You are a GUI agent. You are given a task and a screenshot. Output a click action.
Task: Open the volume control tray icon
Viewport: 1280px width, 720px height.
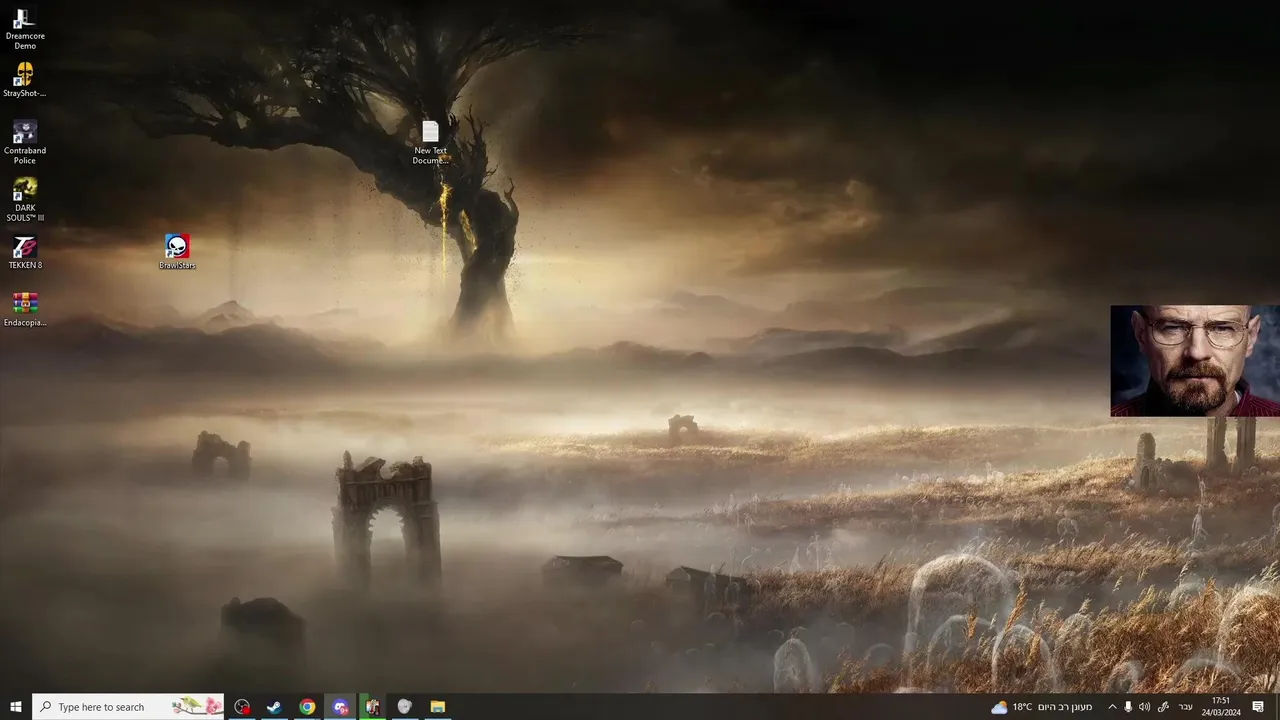click(1144, 707)
